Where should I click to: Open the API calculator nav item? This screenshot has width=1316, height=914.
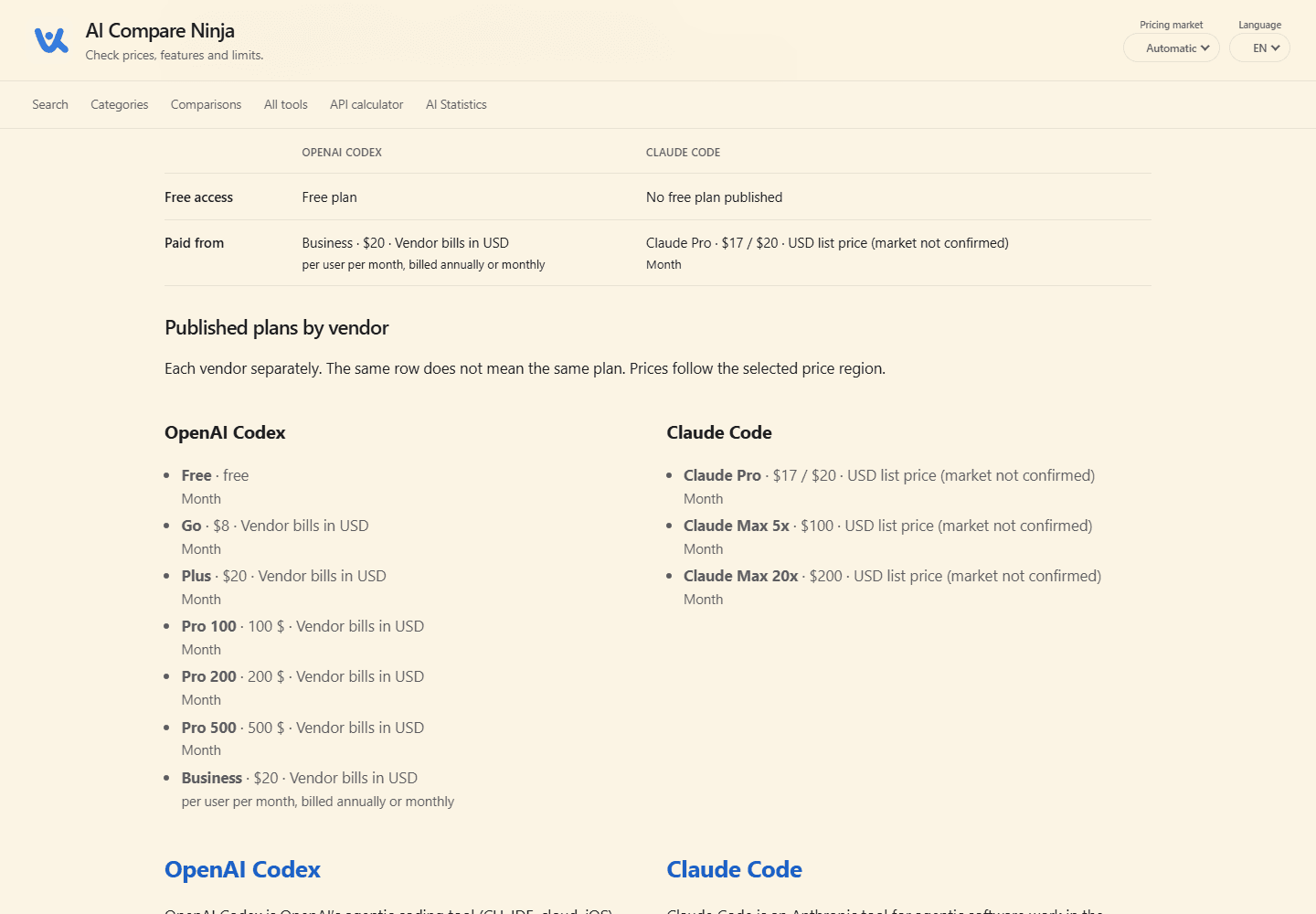366,104
